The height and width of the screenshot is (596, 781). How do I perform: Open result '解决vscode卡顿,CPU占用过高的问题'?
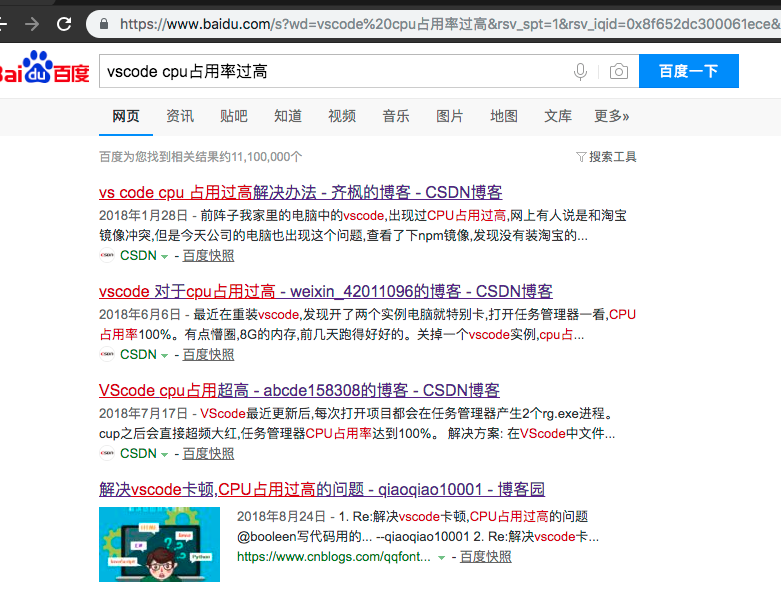pyautogui.click(x=322, y=489)
